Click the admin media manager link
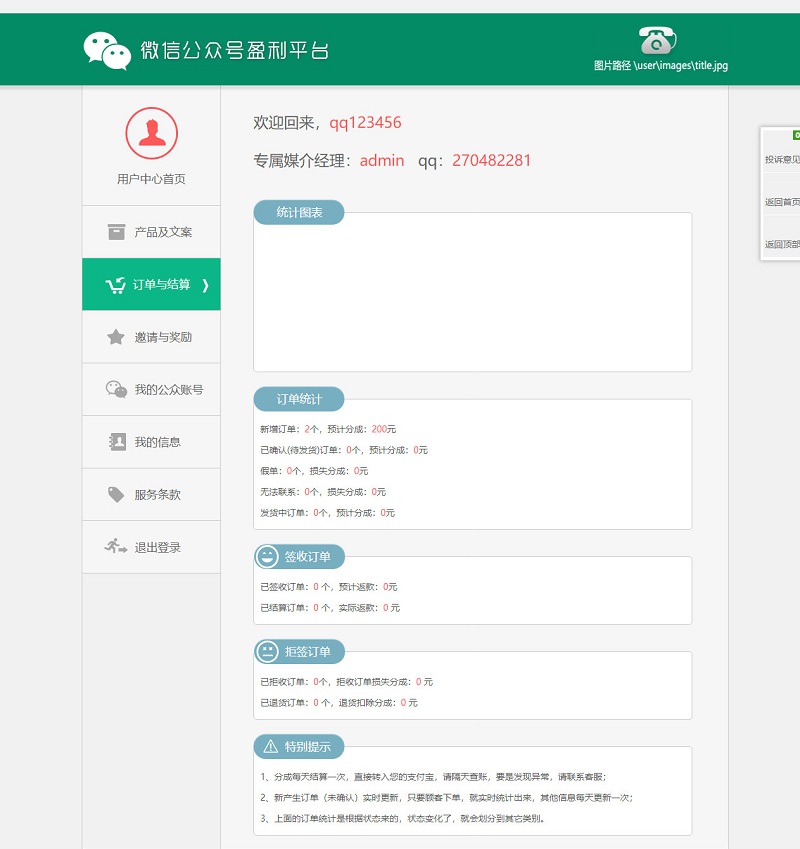 coord(381,159)
